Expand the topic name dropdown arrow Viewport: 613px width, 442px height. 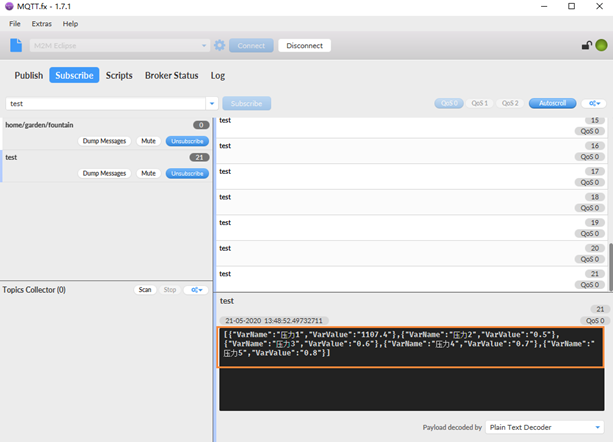click(x=211, y=103)
